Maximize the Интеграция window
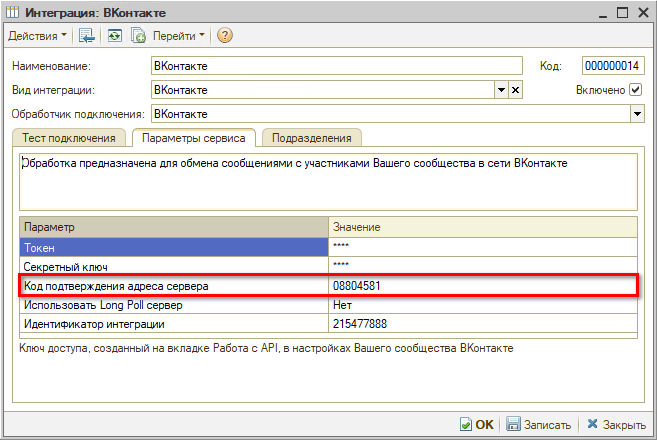The width and height of the screenshot is (657, 440). (623, 13)
